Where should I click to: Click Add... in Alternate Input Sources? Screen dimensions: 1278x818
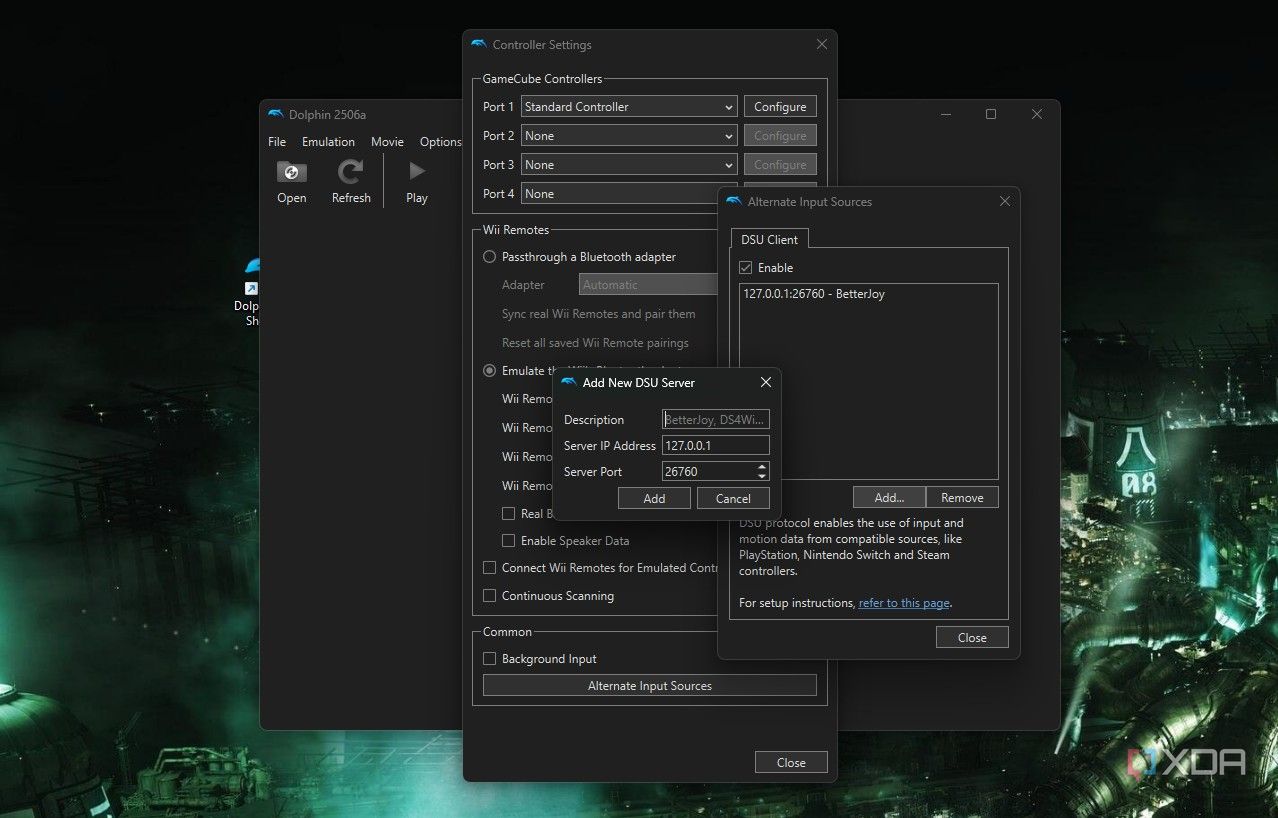coord(889,498)
